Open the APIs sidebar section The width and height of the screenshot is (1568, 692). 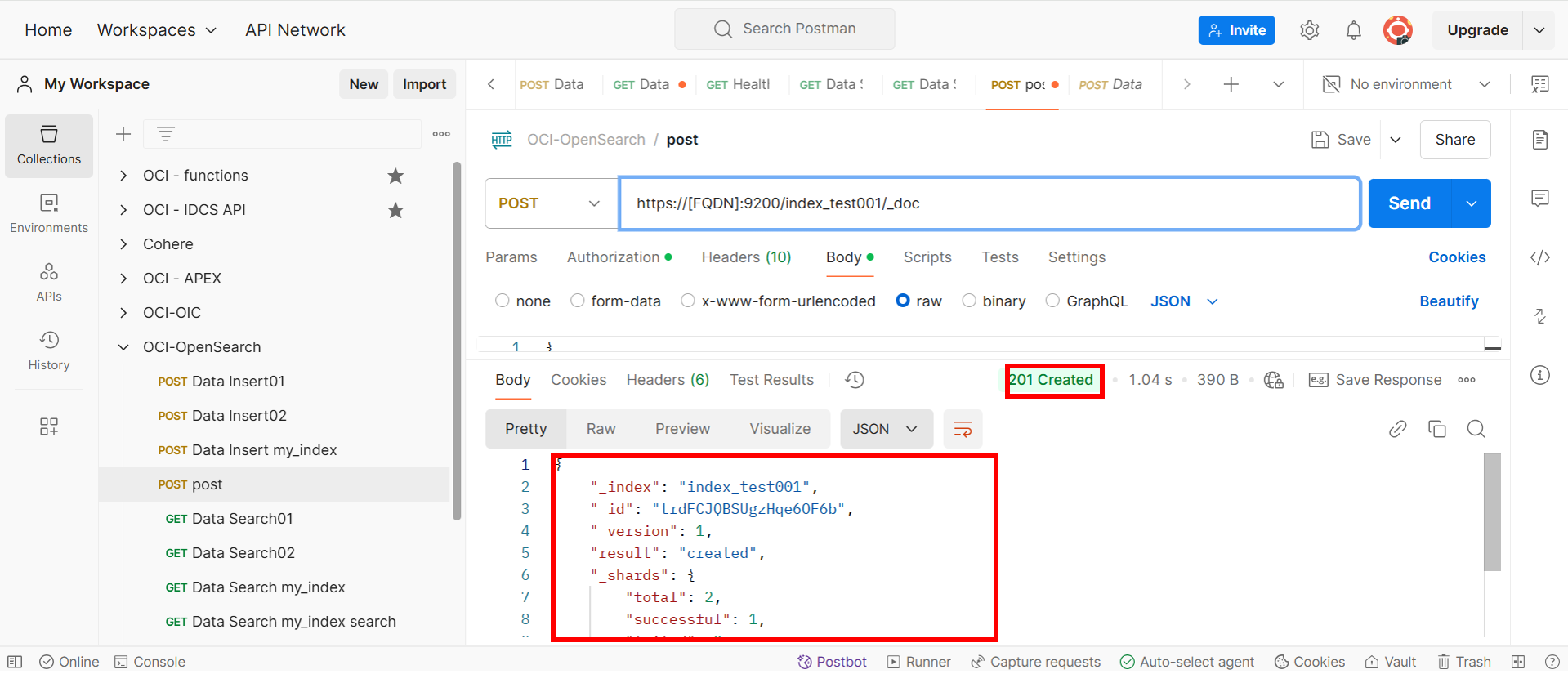pyautogui.click(x=49, y=283)
